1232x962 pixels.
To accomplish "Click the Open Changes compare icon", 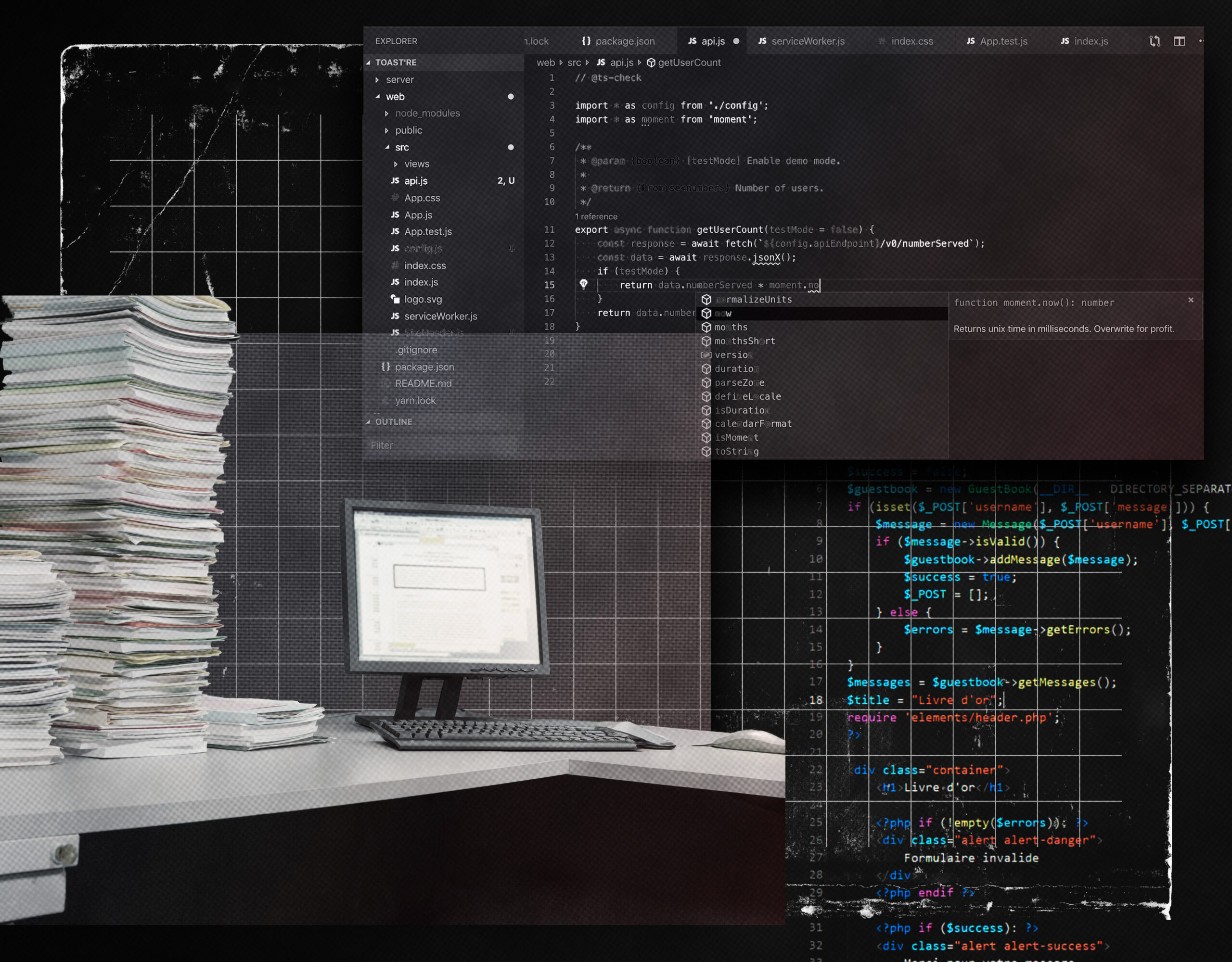I will (1154, 41).
